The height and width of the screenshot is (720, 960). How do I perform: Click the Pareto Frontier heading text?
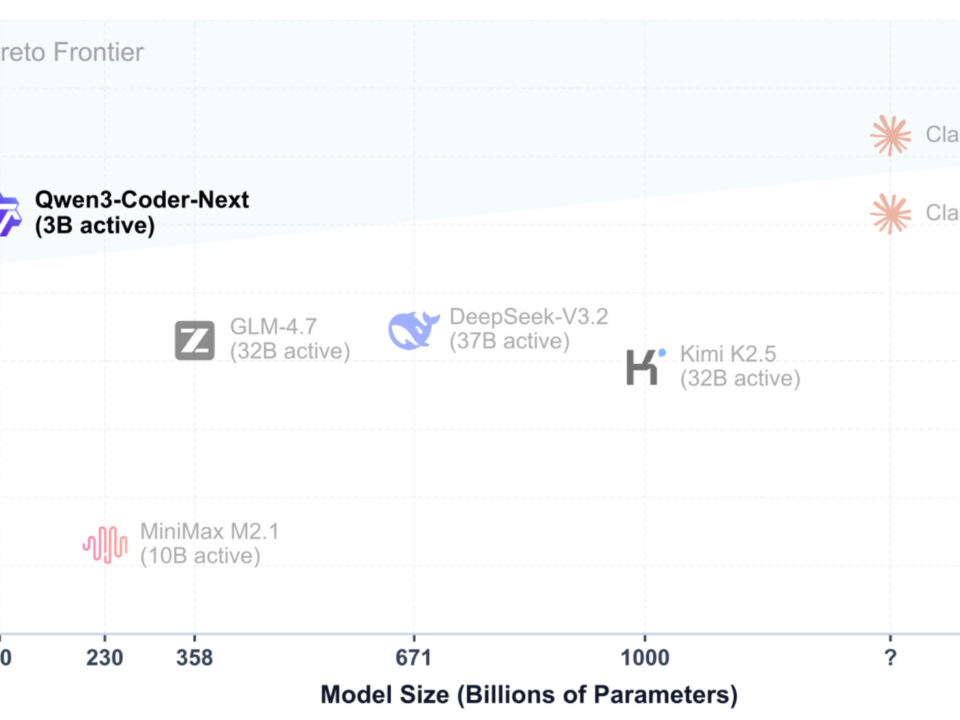pyautogui.click(x=72, y=52)
